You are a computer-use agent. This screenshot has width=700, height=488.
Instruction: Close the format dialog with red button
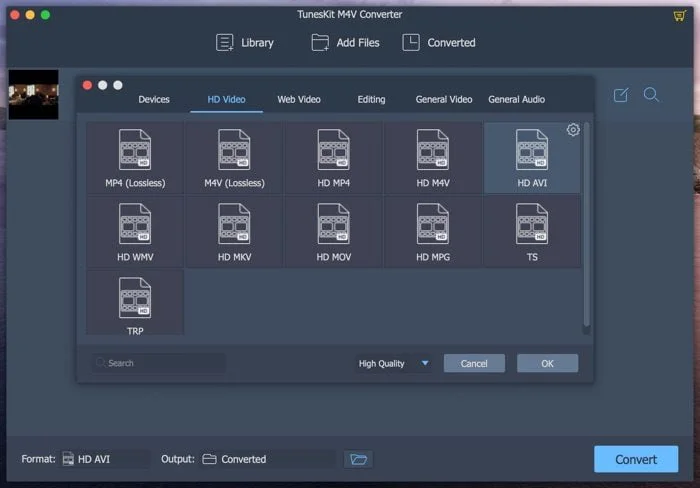[88, 85]
